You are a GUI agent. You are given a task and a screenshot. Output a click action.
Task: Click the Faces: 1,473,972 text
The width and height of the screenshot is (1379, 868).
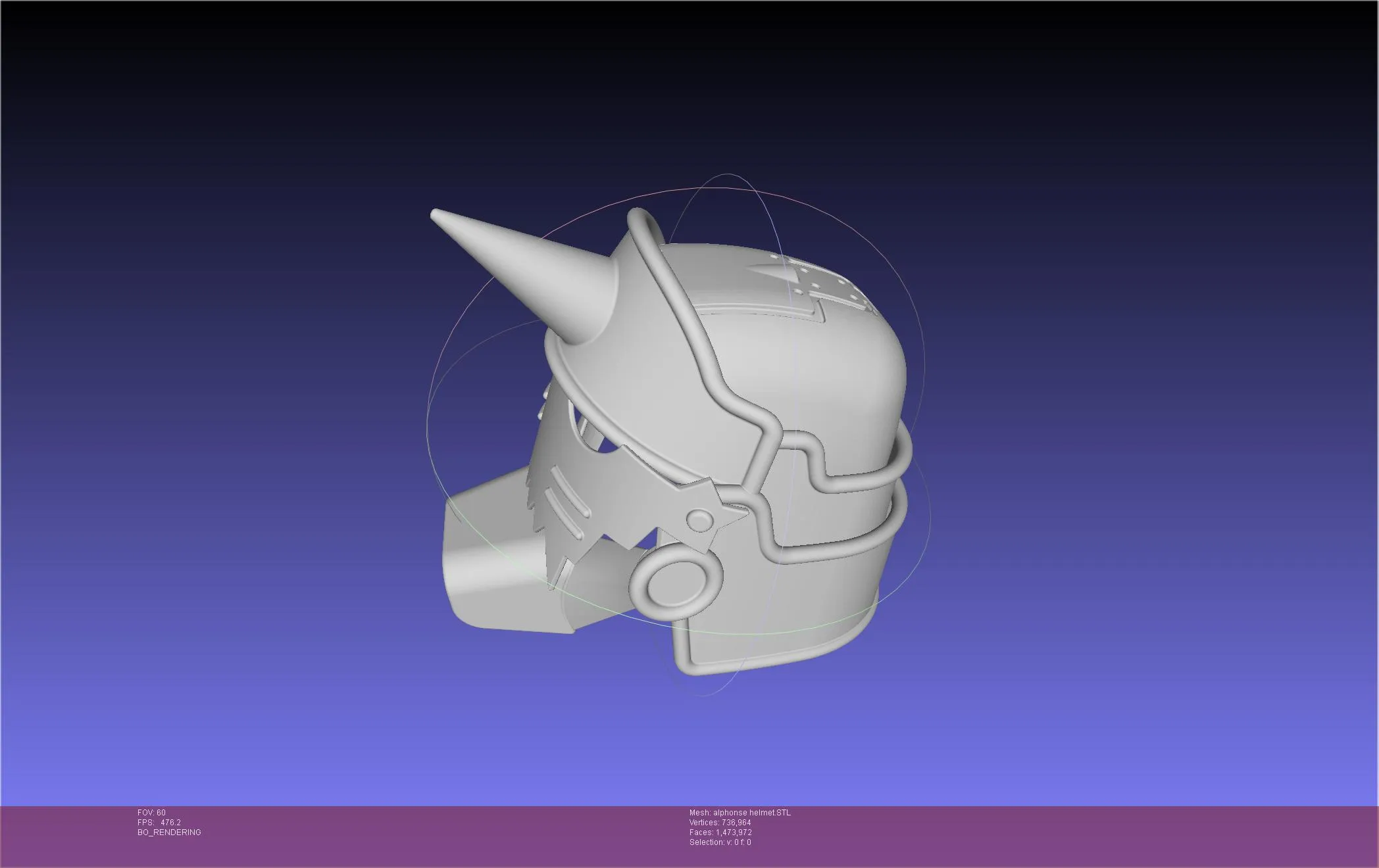click(x=720, y=832)
